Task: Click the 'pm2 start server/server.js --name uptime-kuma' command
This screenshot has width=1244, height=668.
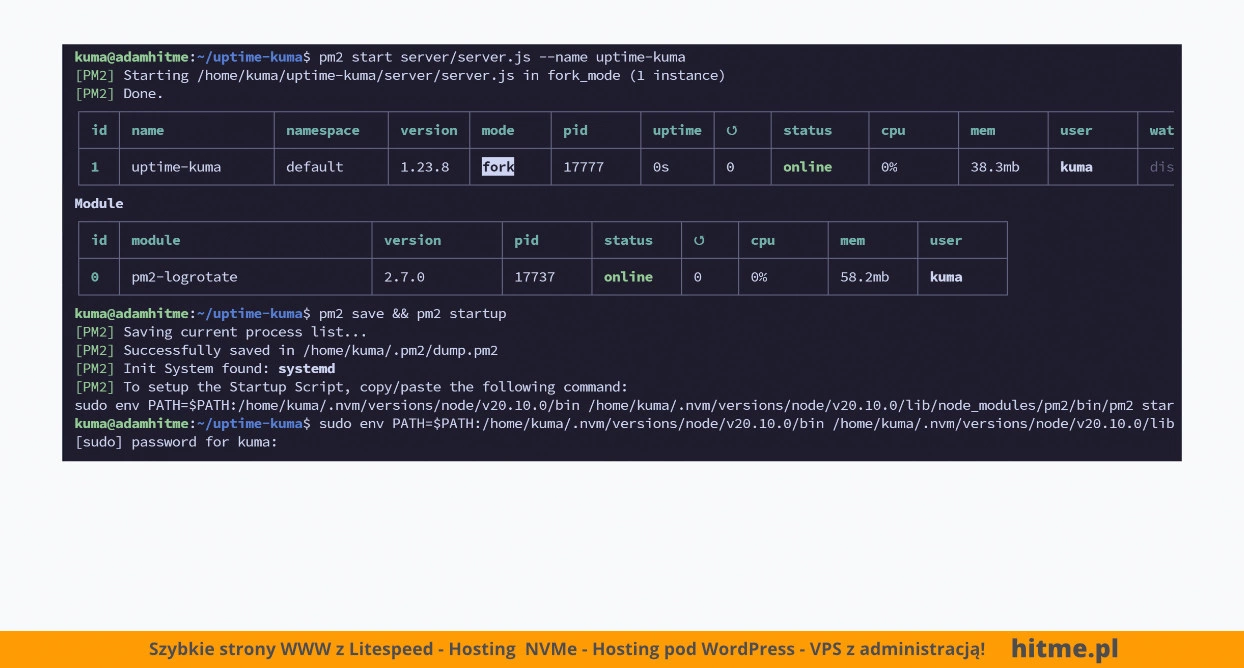Action: [502, 57]
